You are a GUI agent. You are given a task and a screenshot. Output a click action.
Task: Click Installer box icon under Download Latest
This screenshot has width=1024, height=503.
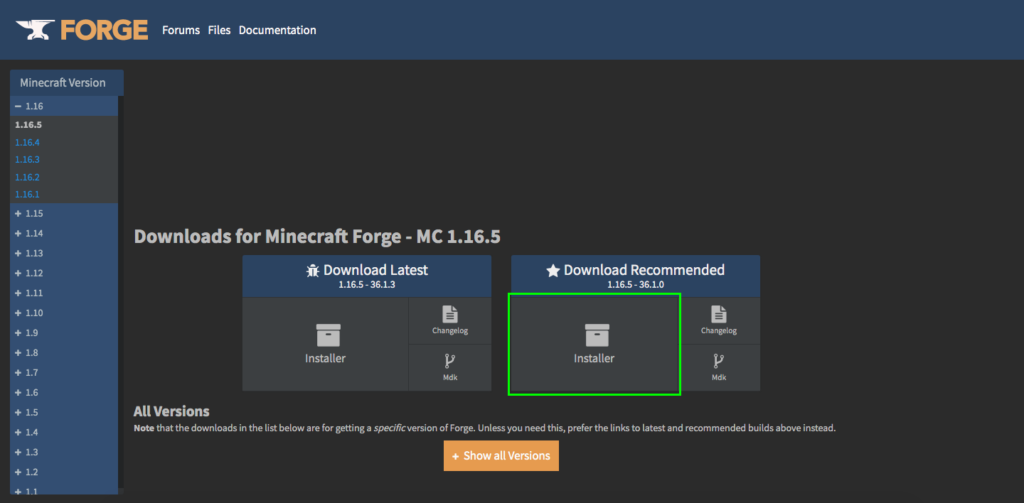[325, 335]
